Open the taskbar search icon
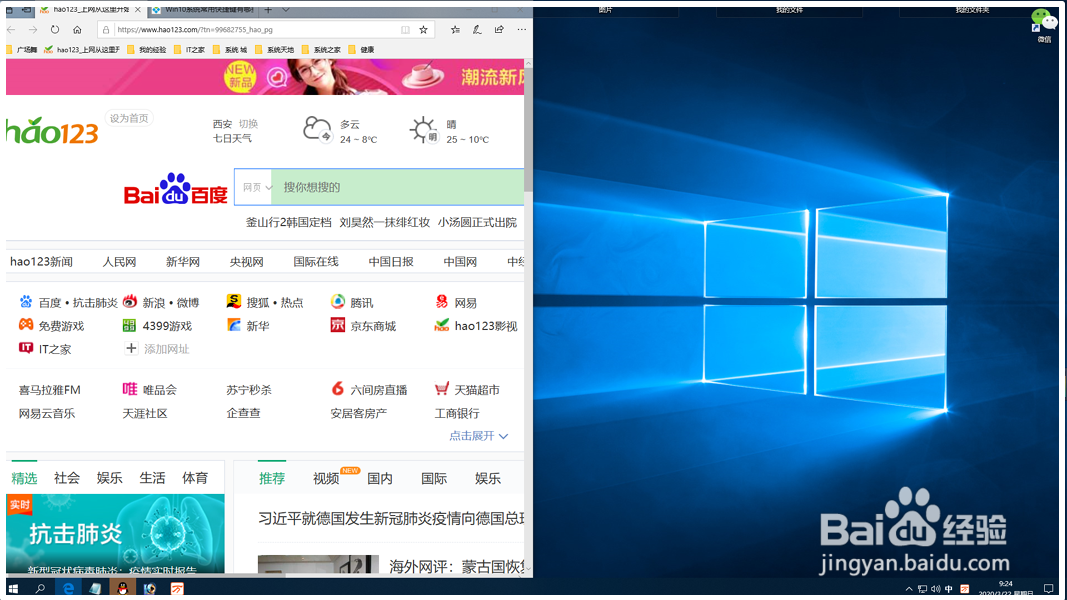The width and height of the screenshot is (1067, 600). [x=40, y=588]
